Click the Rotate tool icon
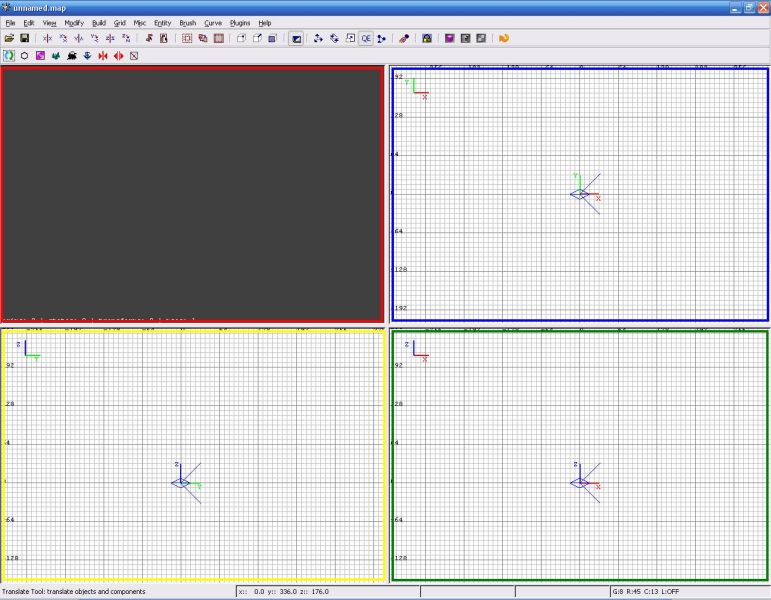Viewport: 771px width, 600px height. point(334,38)
